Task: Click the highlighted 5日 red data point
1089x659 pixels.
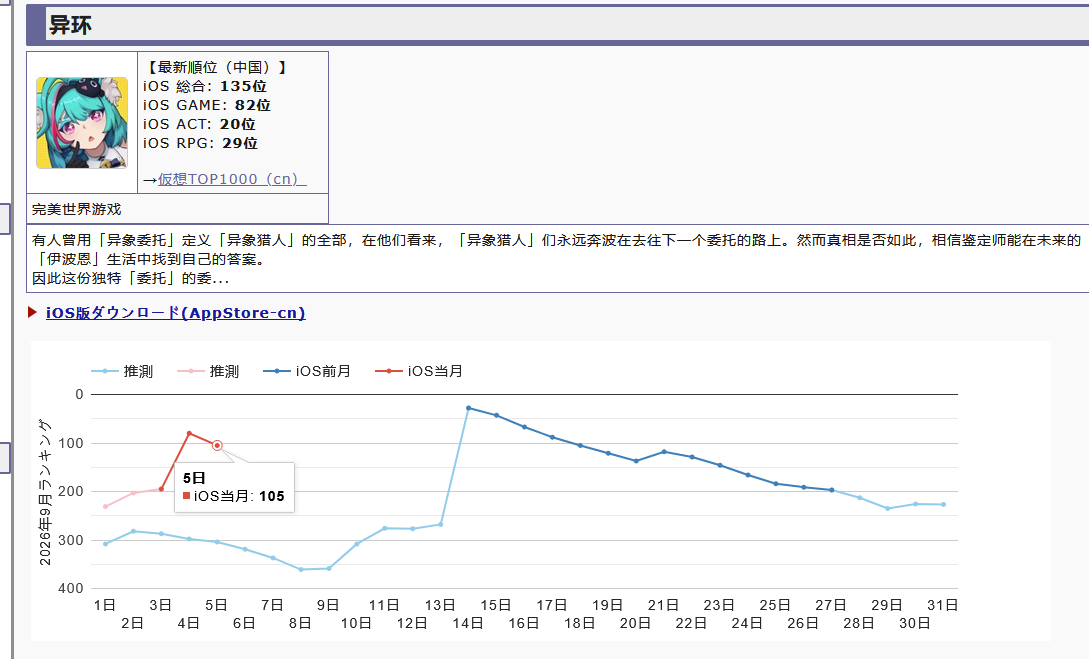Action: (217, 445)
